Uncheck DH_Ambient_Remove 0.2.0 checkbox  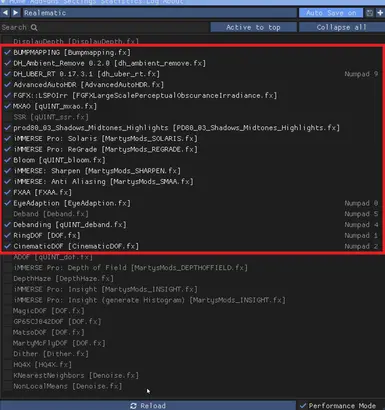[8, 63]
